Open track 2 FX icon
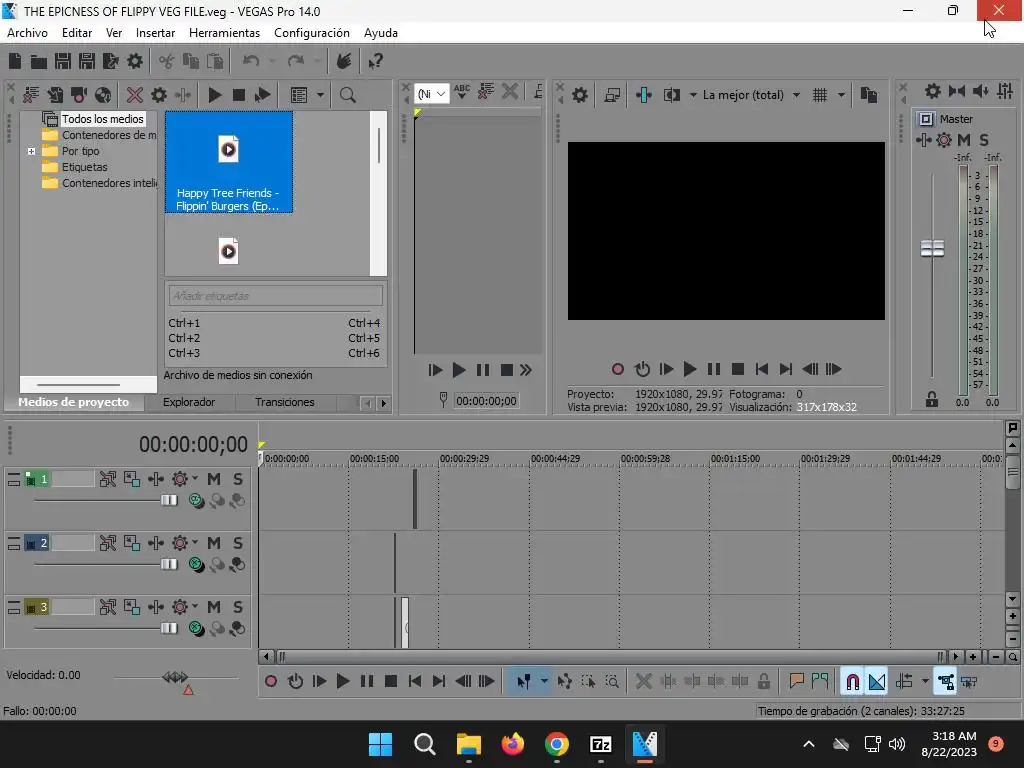Viewport: 1024px width, 768px height. coord(155,543)
